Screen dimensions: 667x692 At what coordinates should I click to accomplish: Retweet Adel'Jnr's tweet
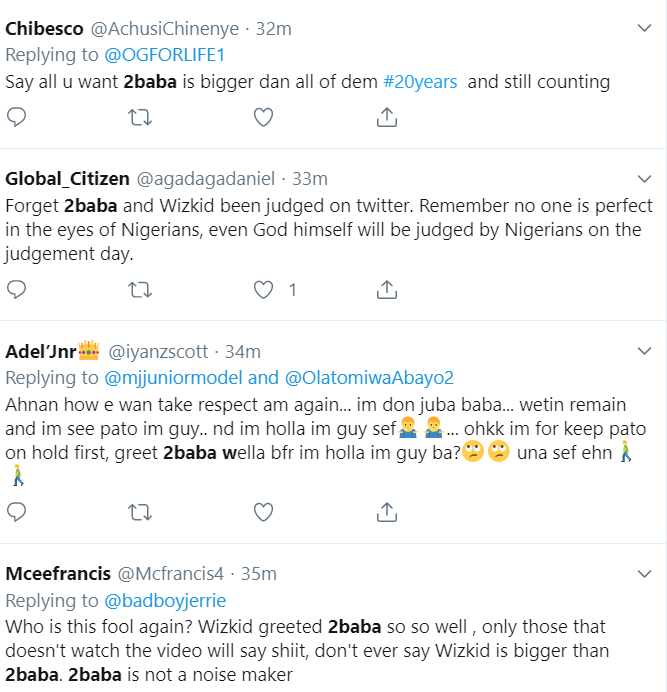tap(140, 512)
